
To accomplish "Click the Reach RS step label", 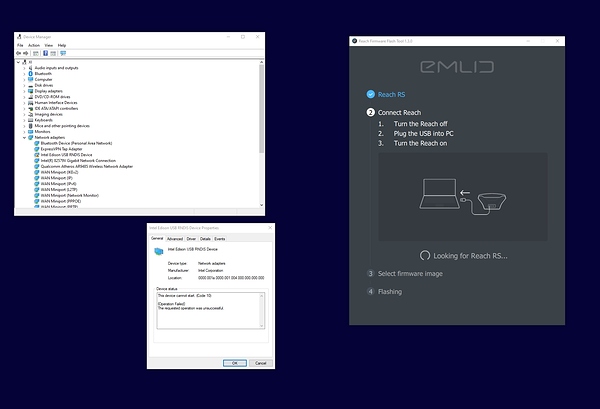I will (x=391, y=95).
